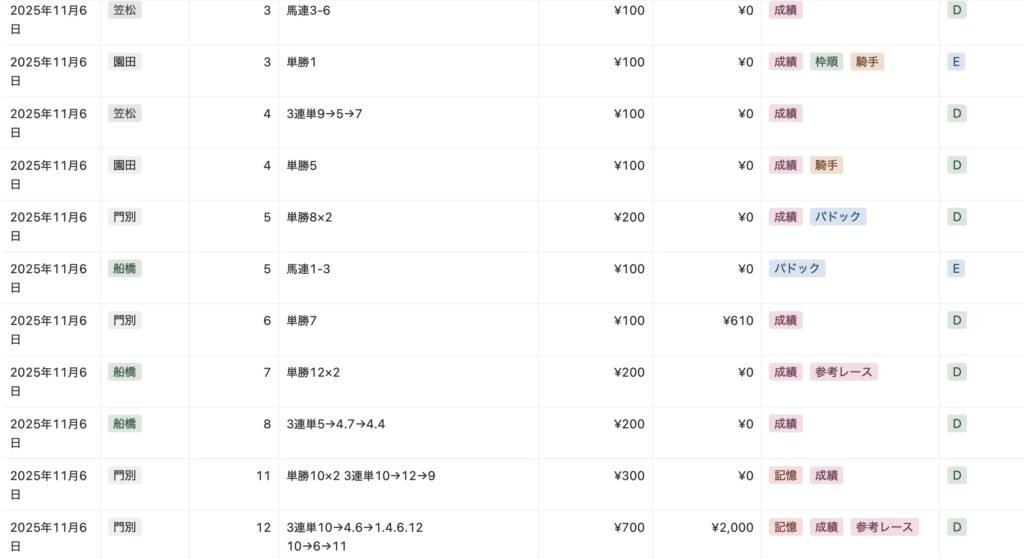Viewport: 1024px width, 559px height.
Task: Click the ¥610 payout cell
Action: click(738, 320)
